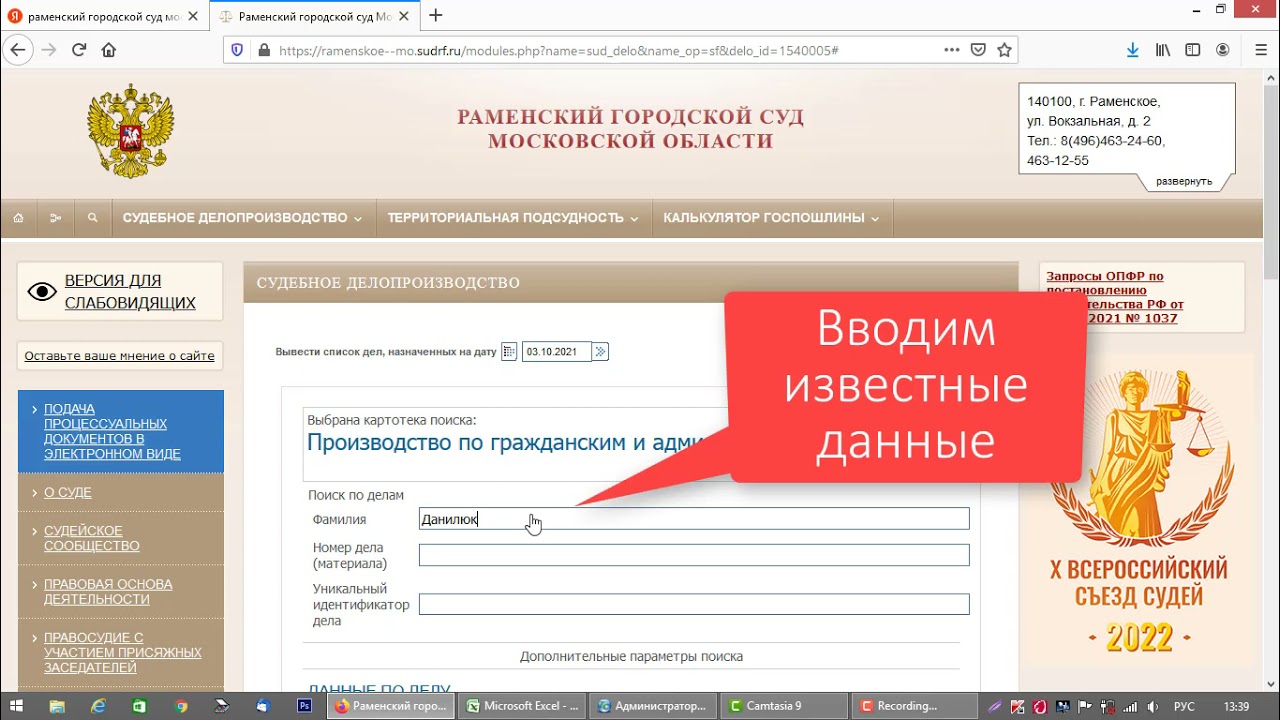
Task: Open the page actions three-dot menu
Action: click(x=952, y=50)
